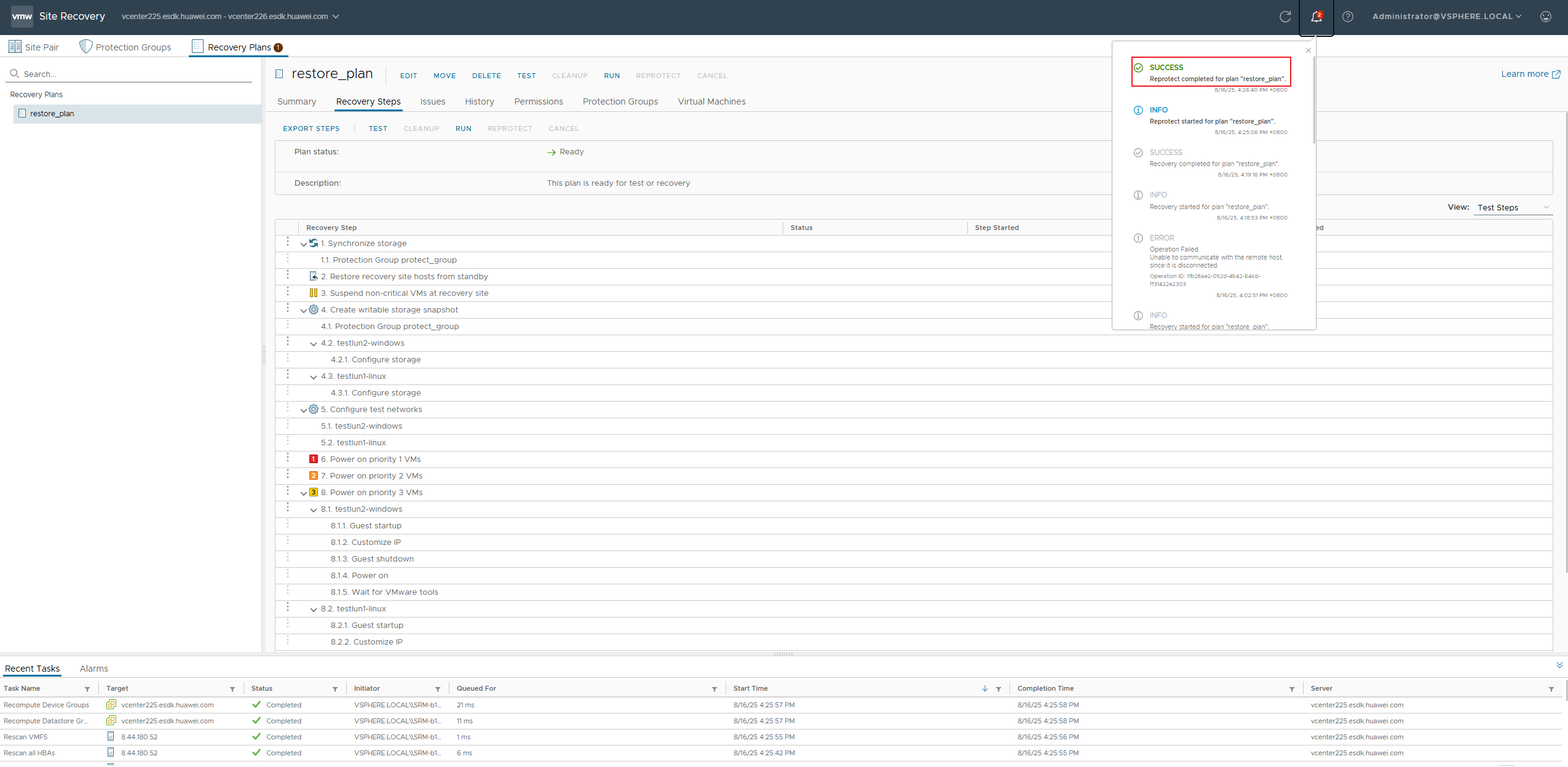Filter the Completion Time column
Image resolution: width=1568 pixels, height=767 pixels.
click(1292, 689)
